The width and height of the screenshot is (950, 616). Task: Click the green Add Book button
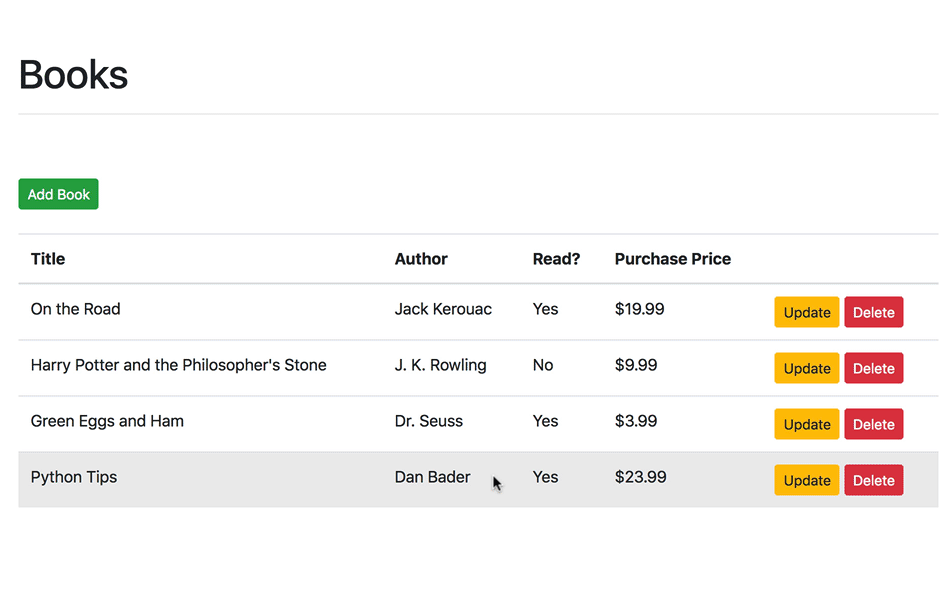click(58, 194)
